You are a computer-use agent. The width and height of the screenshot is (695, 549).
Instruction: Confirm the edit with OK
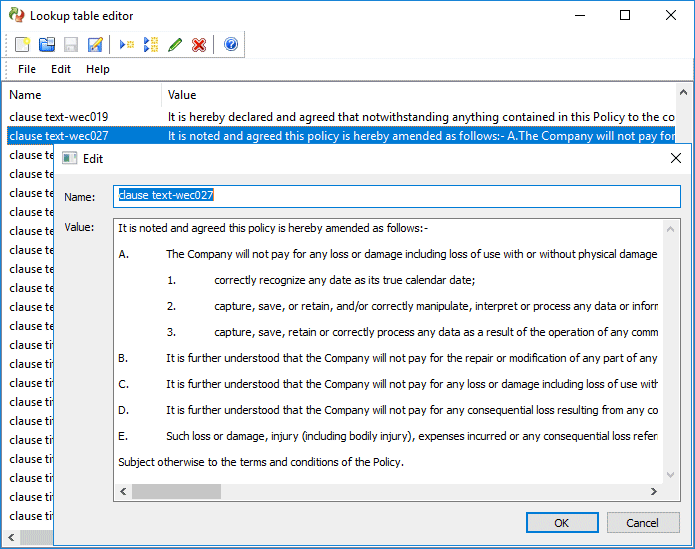[562, 523]
